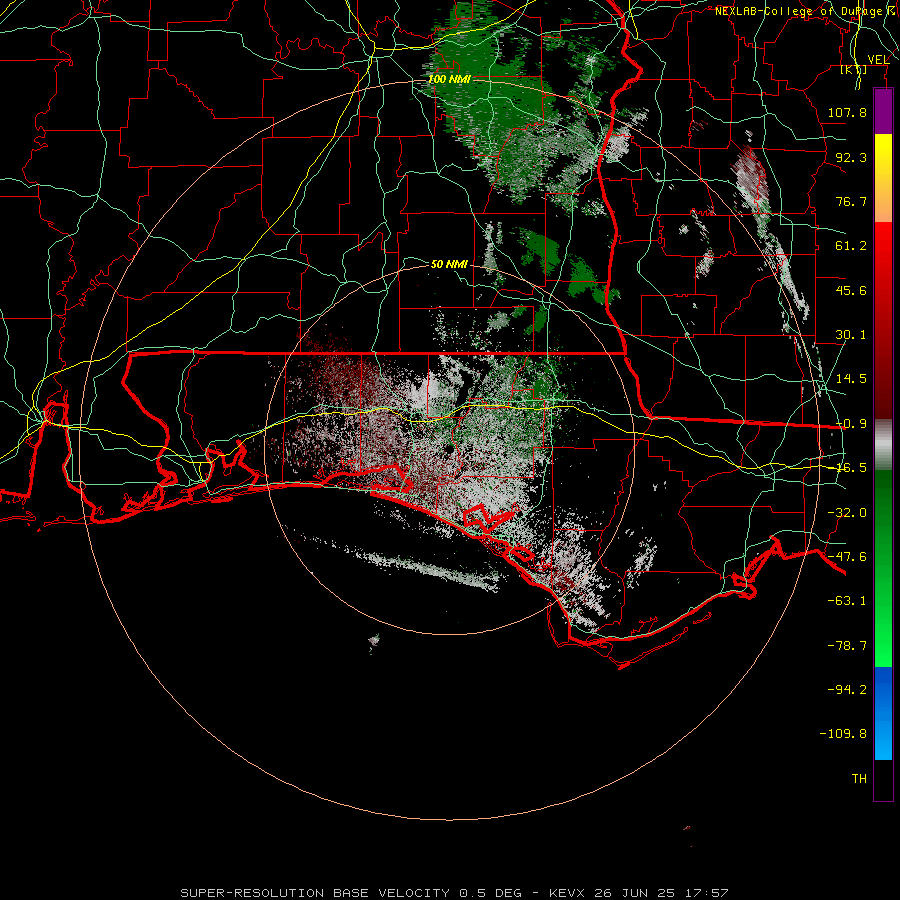Pick the gray near-zero color bar segment
This screenshot has height=900, width=900.
(x=883, y=445)
